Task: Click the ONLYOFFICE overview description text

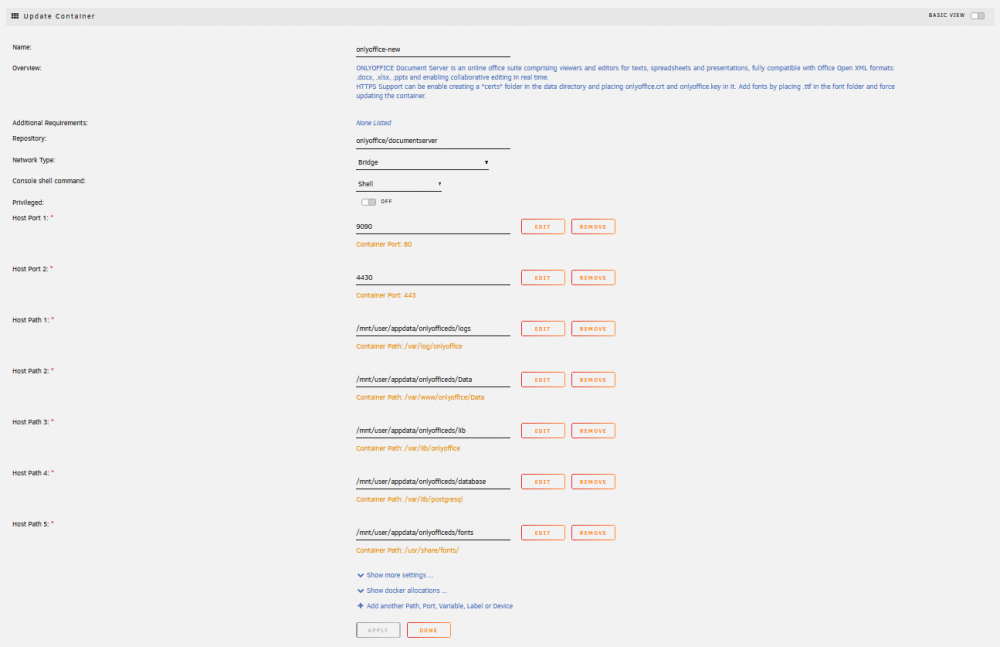Action: point(625,82)
